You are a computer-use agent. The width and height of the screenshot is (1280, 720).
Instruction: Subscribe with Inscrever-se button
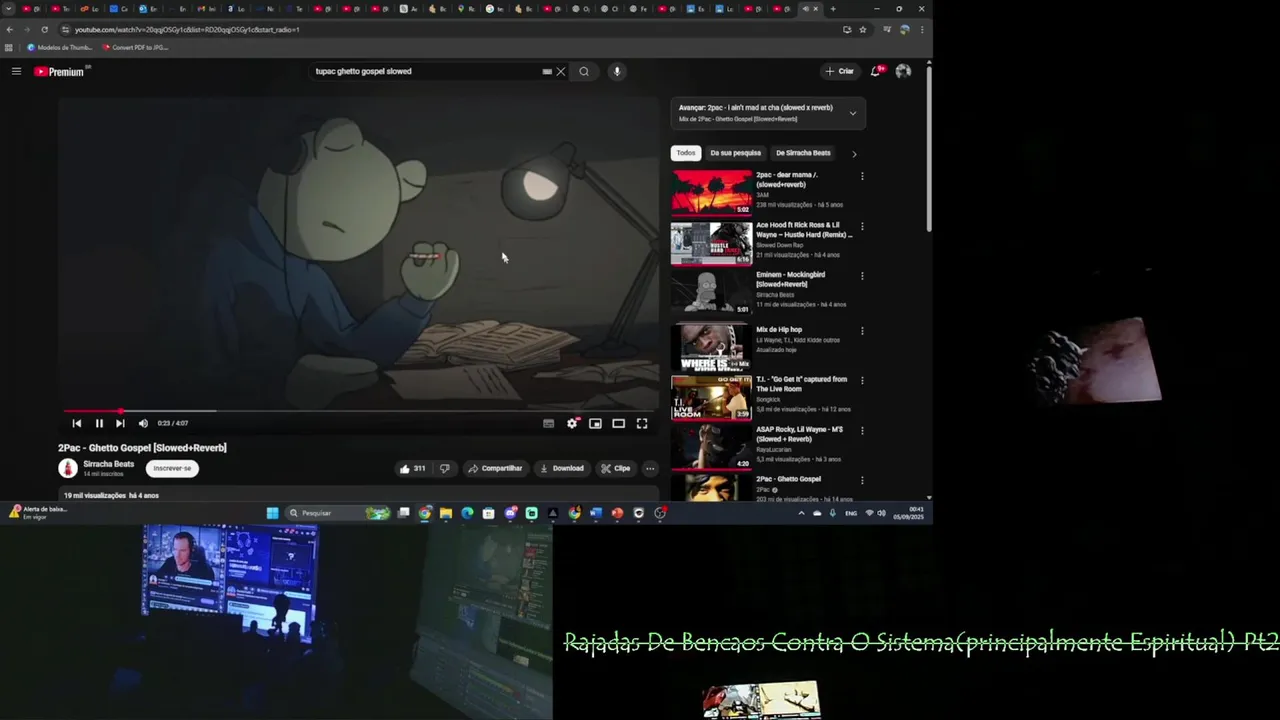(x=172, y=468)
